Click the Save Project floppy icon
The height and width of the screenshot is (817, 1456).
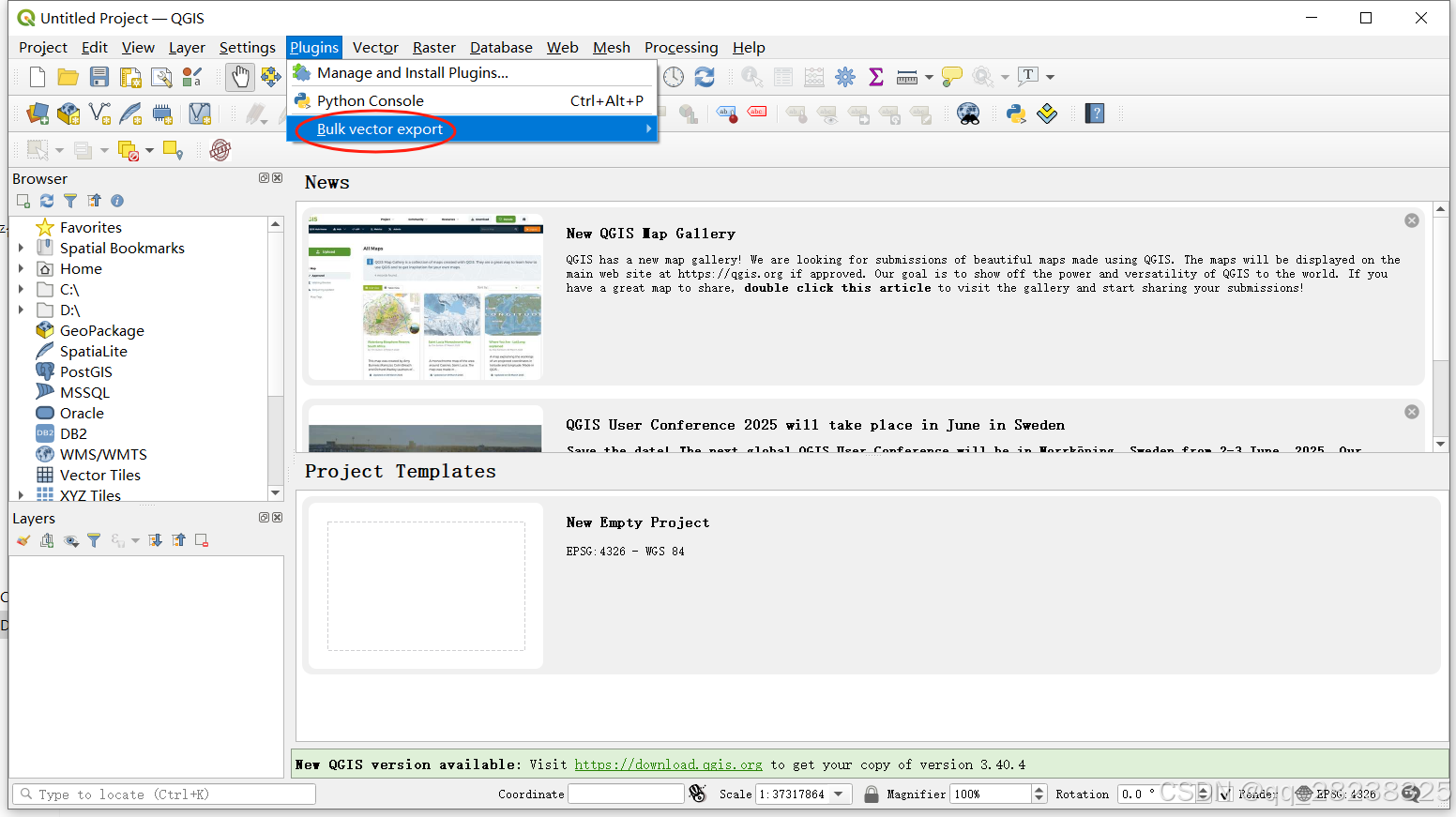tap(99, 77)
